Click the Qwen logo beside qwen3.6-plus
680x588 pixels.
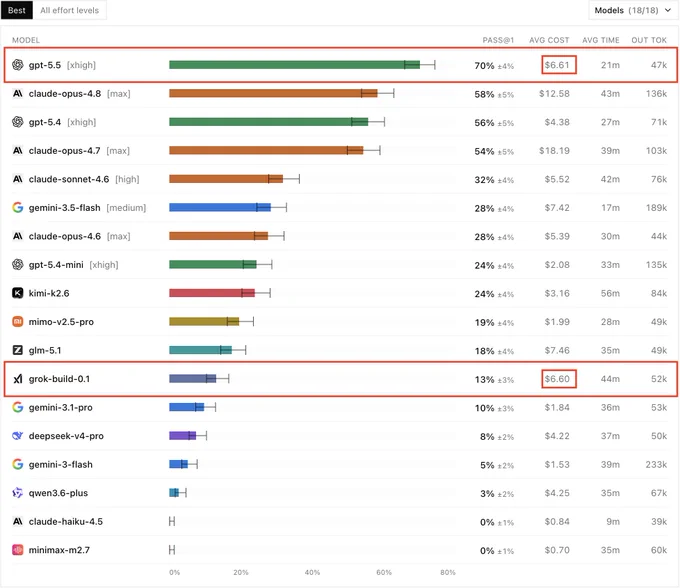(17, 493)
